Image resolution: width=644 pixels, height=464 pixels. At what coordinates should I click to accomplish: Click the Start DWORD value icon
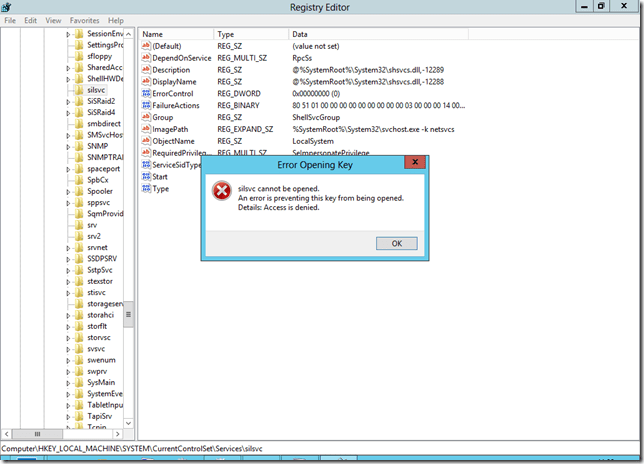pos(146,177)
